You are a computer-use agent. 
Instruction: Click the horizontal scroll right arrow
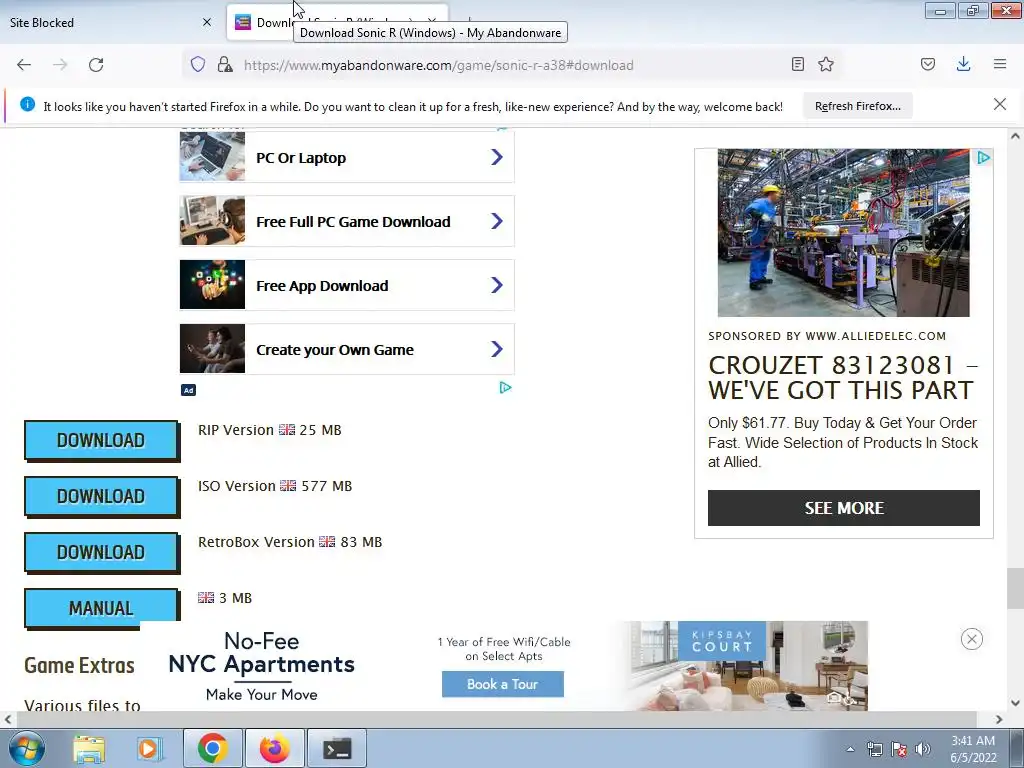(999, 719)
